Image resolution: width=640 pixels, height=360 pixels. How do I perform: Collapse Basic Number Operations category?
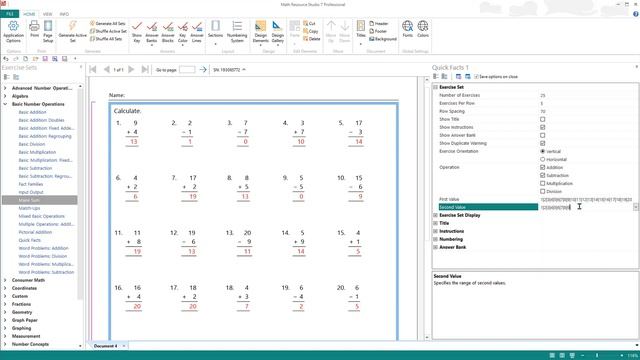[5, 104]
